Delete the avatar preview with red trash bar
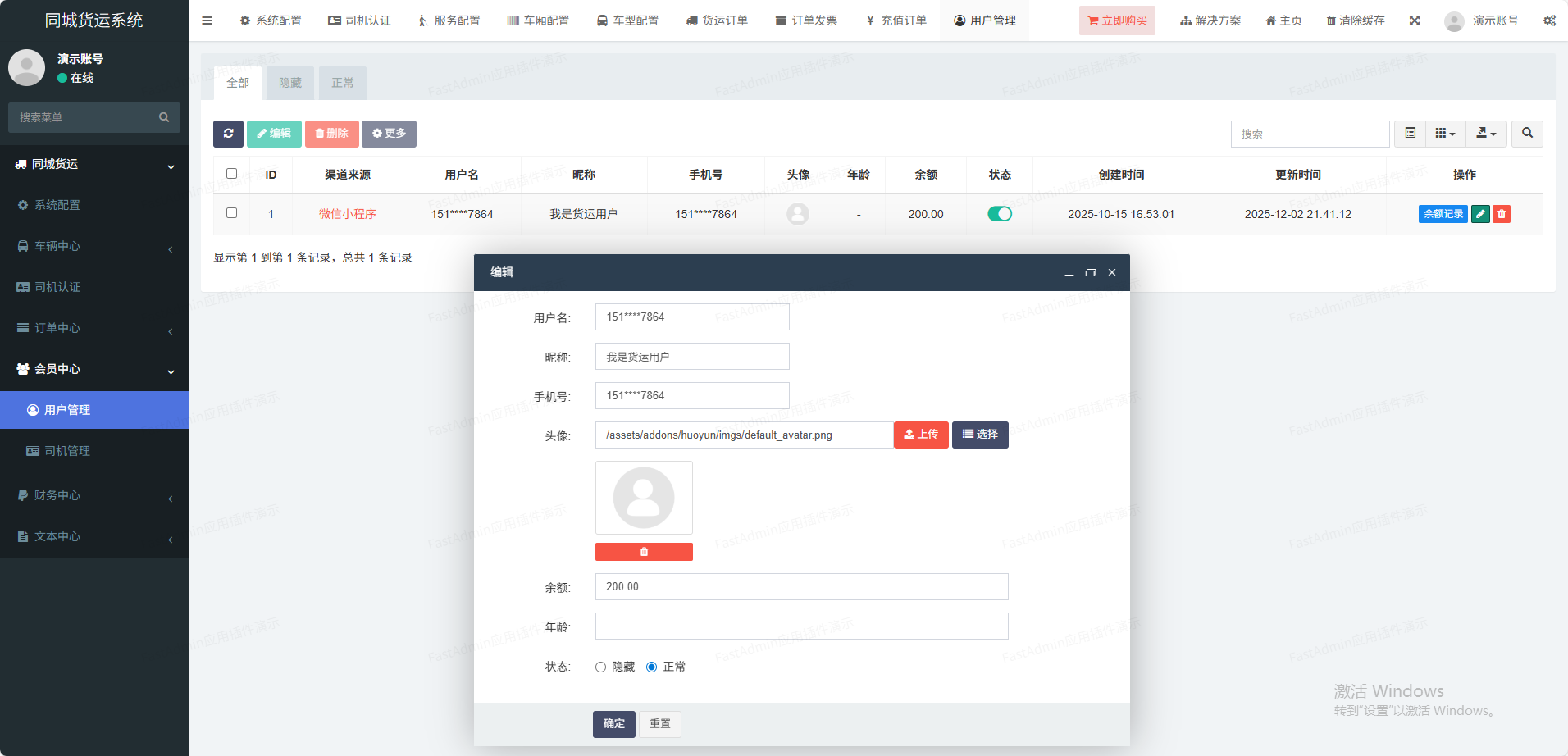The image size is (1568, 756). 644,552
